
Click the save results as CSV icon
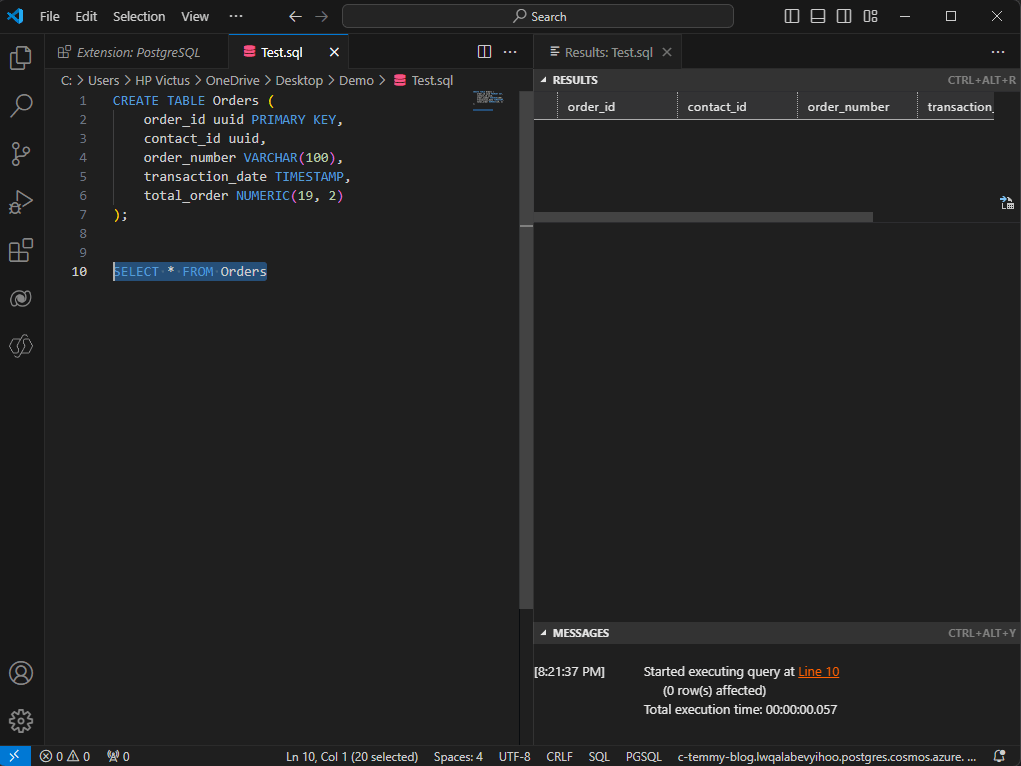(x=1007, y=203)
